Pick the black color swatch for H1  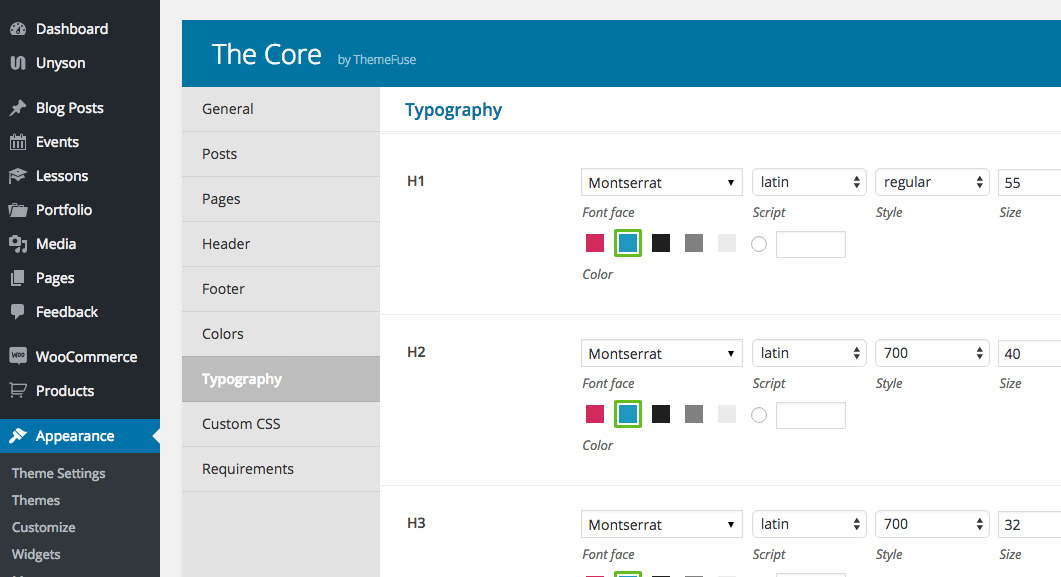(661, 244)
